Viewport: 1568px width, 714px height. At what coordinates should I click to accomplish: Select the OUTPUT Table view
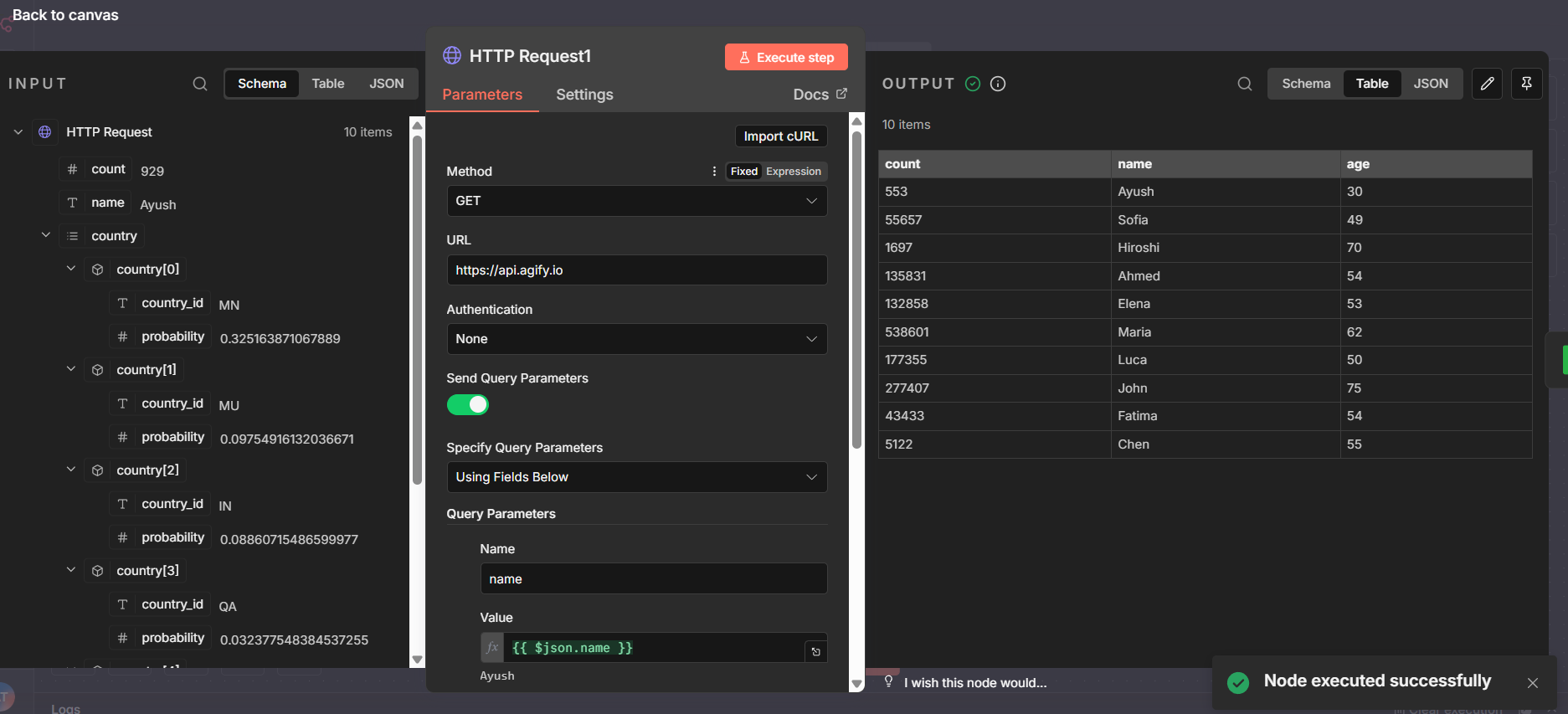click(1372, 84)
